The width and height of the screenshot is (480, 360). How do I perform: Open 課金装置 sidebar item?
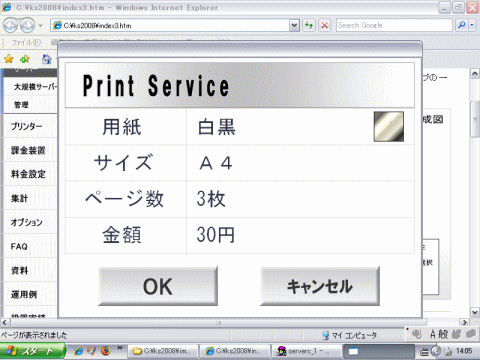30,150
